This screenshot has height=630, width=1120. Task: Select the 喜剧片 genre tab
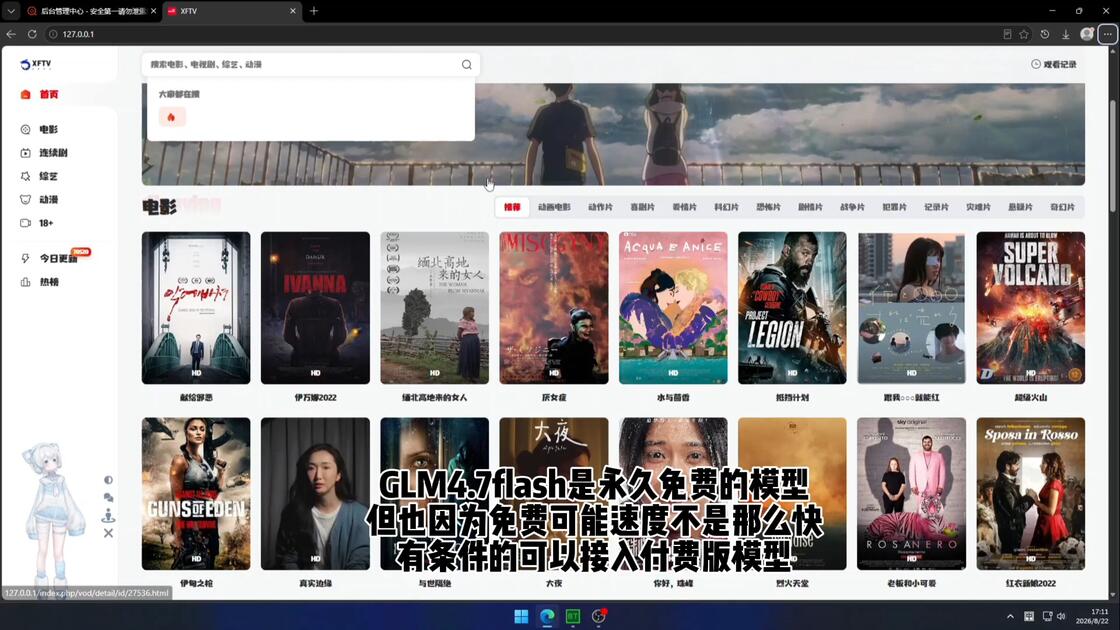click(x=642, y=207)
